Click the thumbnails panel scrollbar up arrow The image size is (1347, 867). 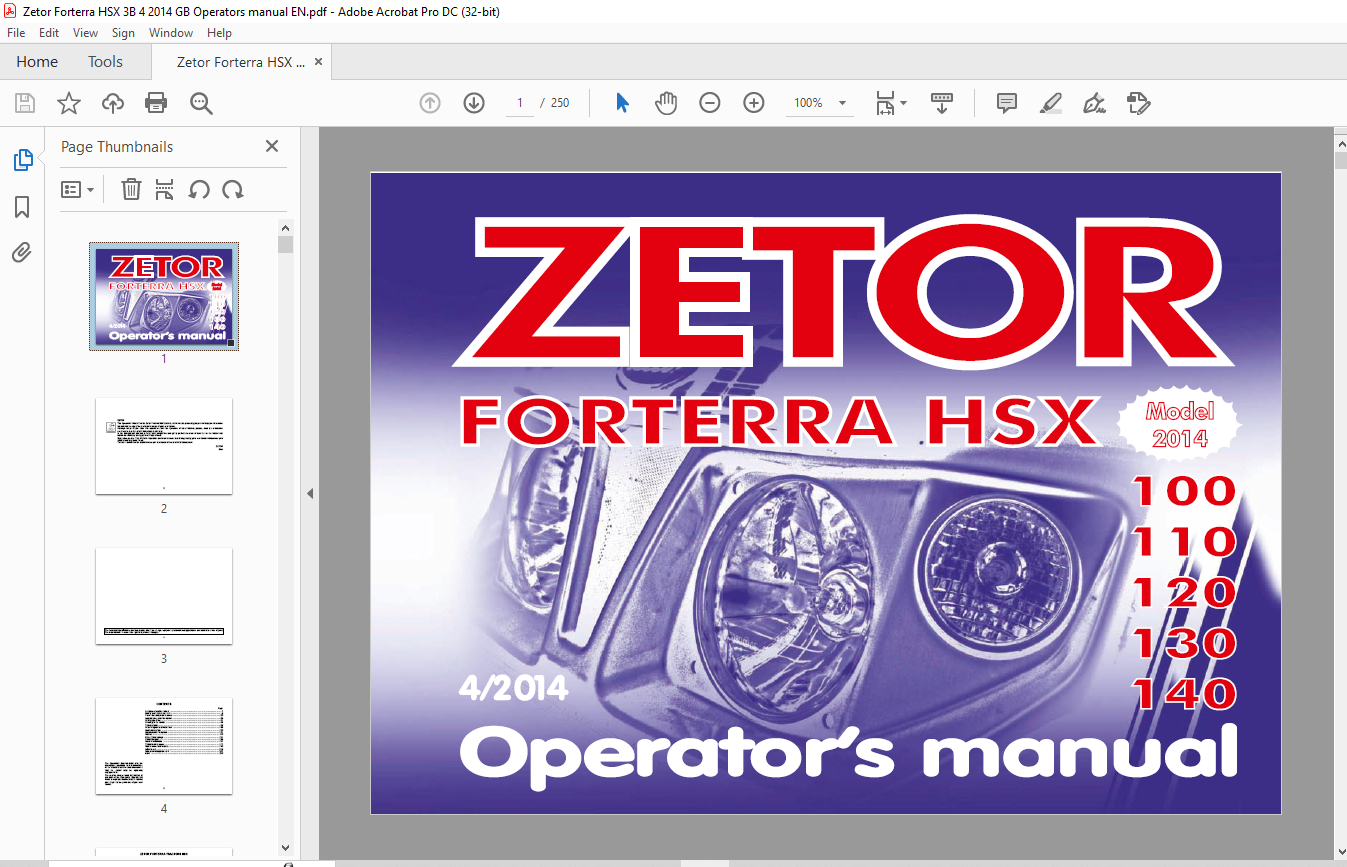tap(285, 227)
